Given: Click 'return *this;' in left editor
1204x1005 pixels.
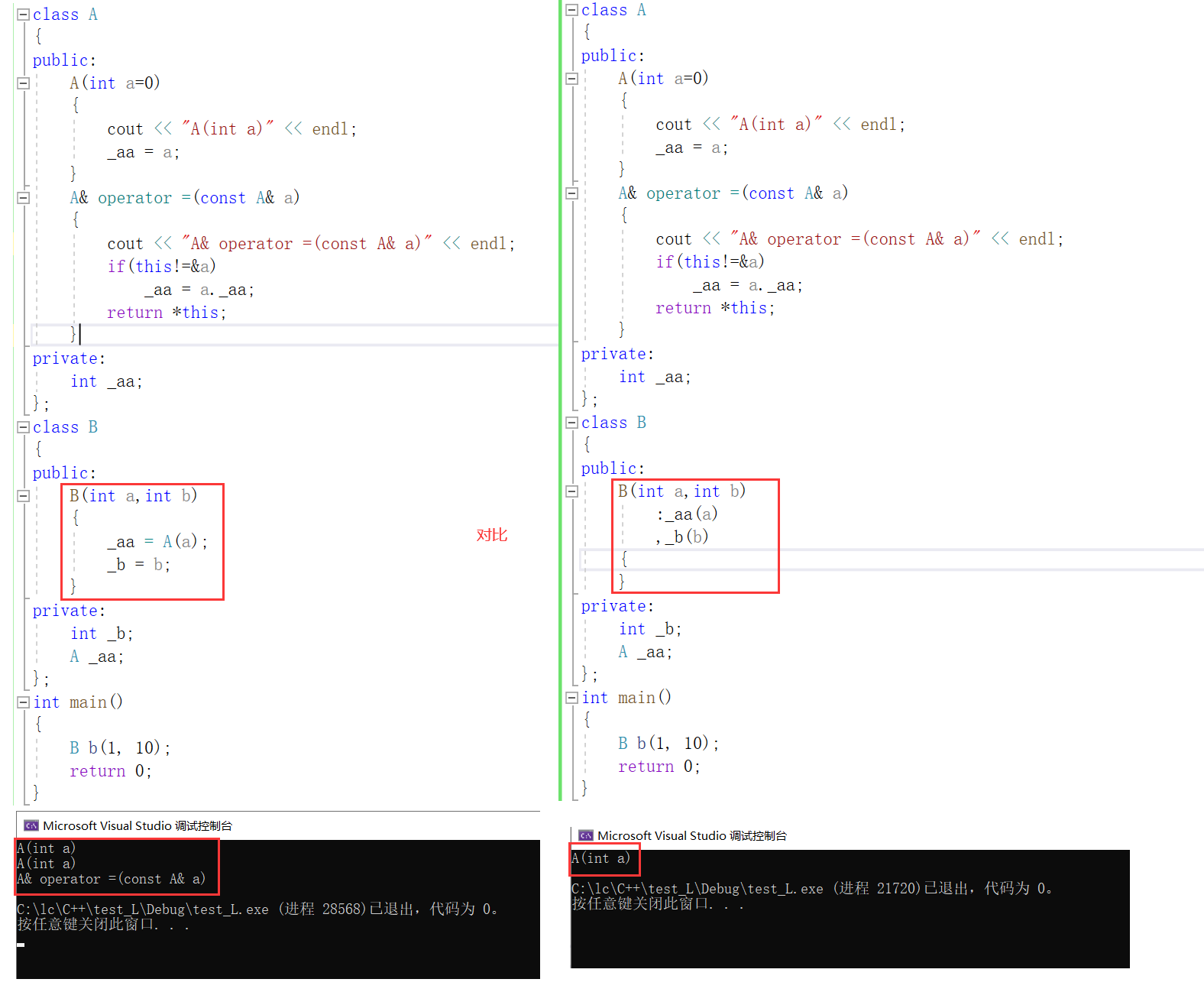Looking at the screenshot, I should coord(167,313).
